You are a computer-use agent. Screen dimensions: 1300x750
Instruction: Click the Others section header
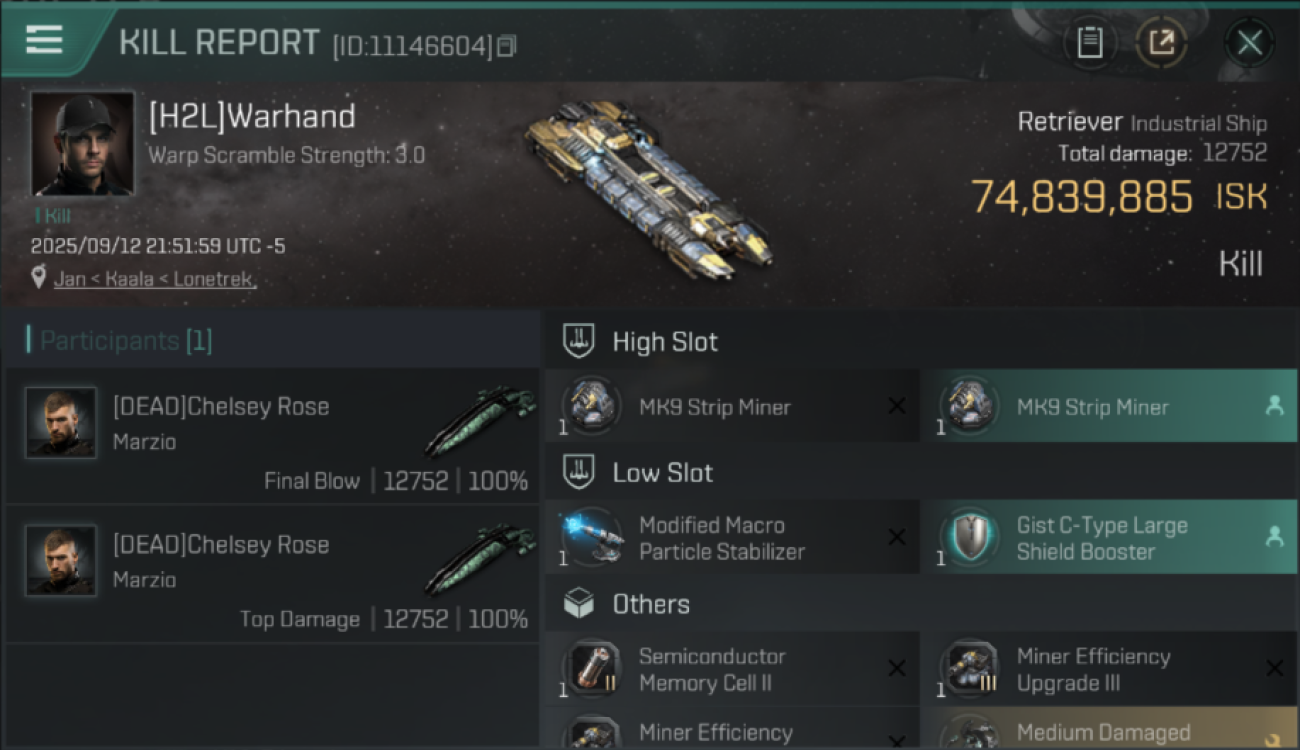tap(650, 604)
